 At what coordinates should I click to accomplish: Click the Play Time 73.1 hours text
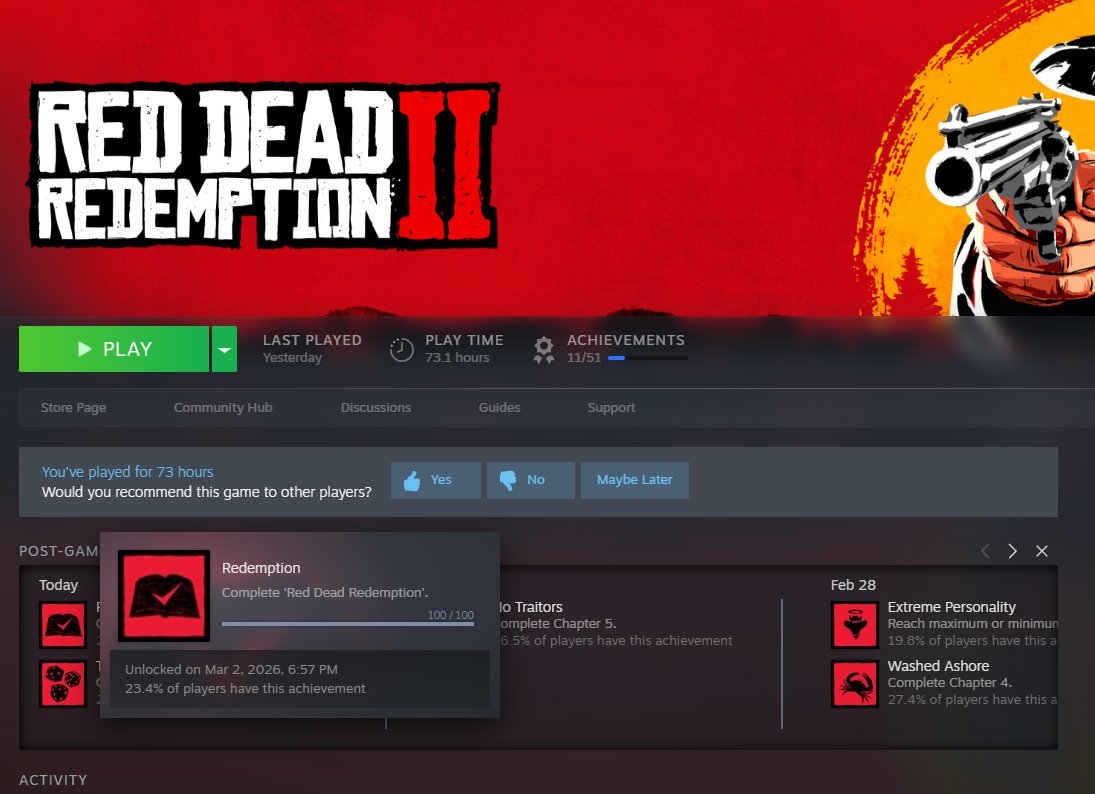464,348
